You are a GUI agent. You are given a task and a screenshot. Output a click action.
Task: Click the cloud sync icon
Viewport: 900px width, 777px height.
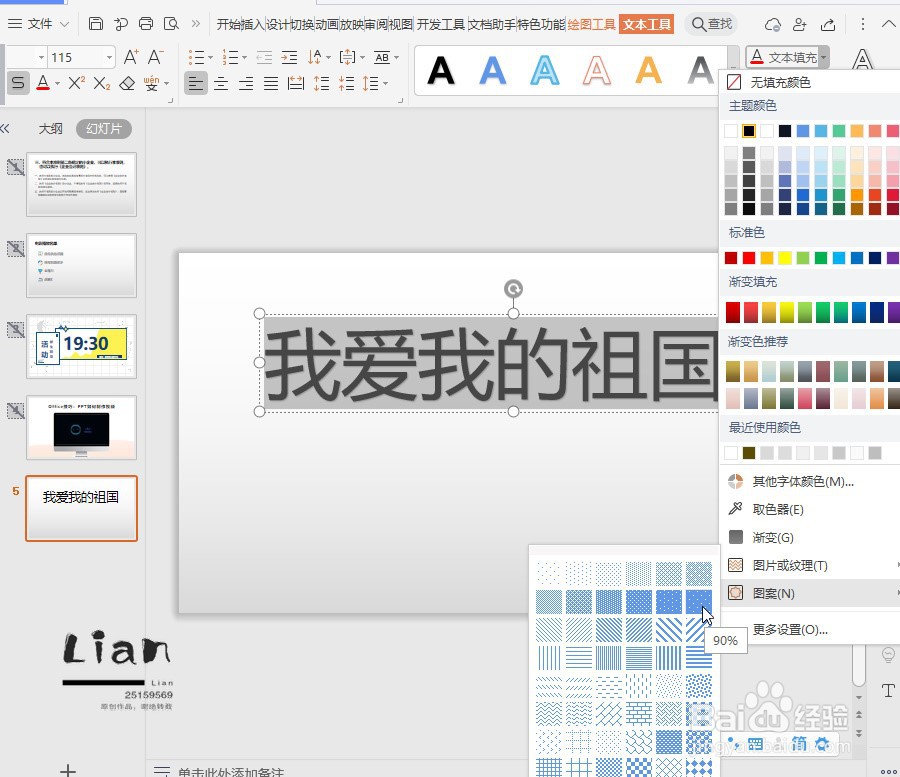point(773,24)
